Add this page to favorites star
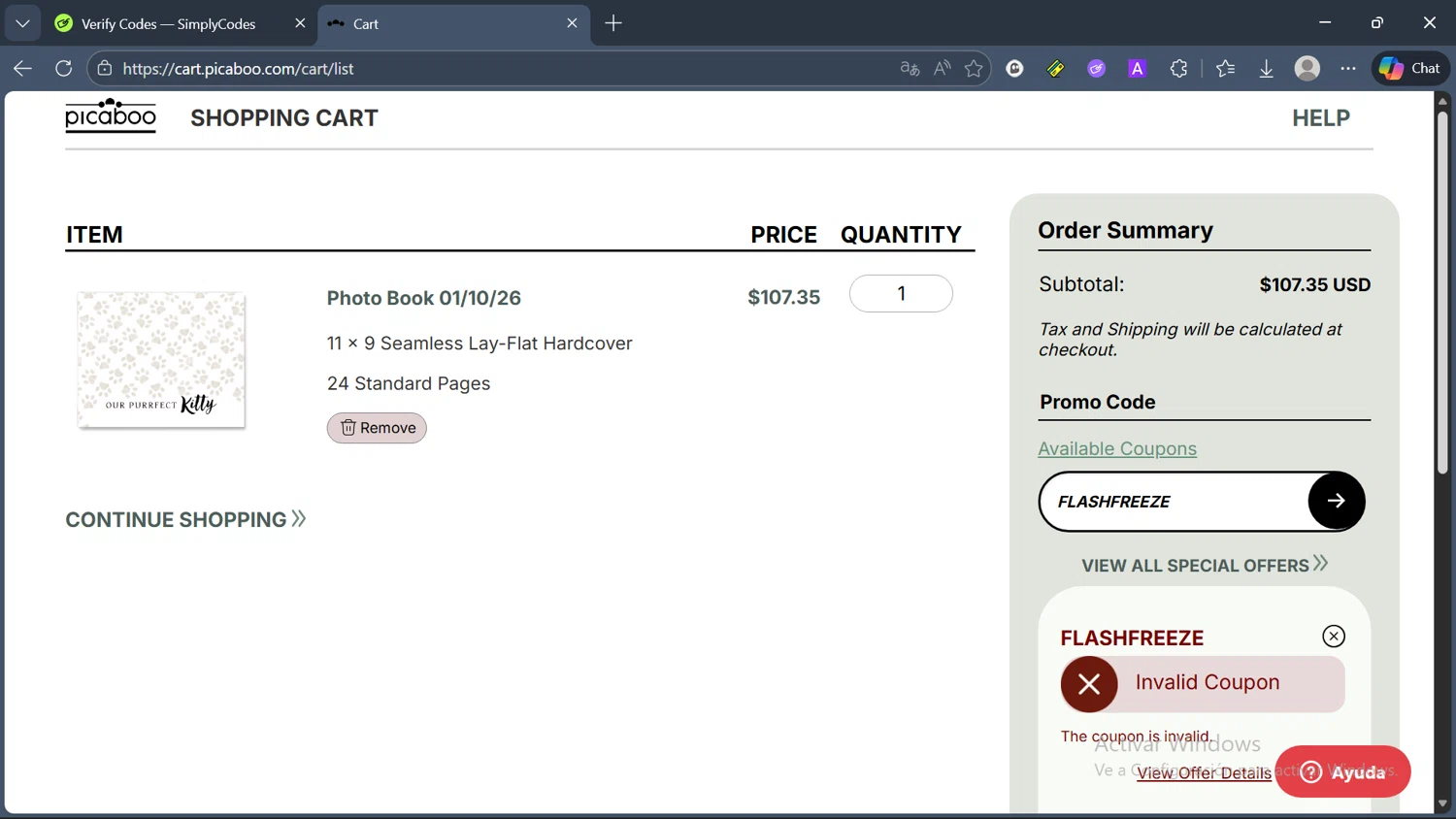Screen dimensions: 1456x819 [x=974, y=68]
